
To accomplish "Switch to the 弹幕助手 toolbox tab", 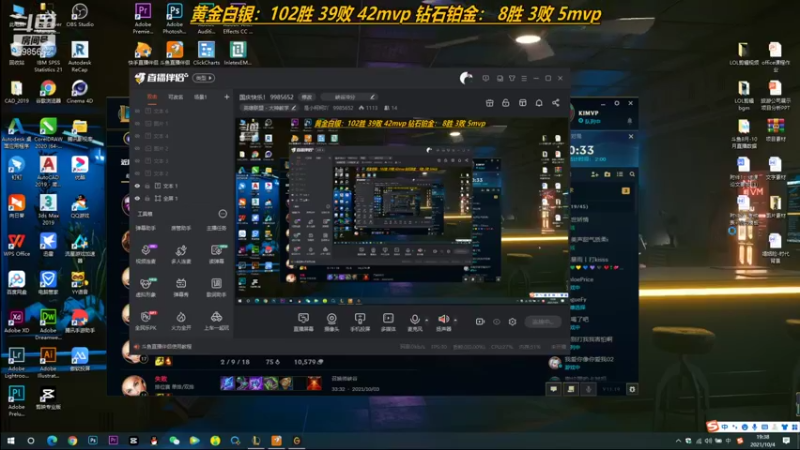I will point(146,229).
